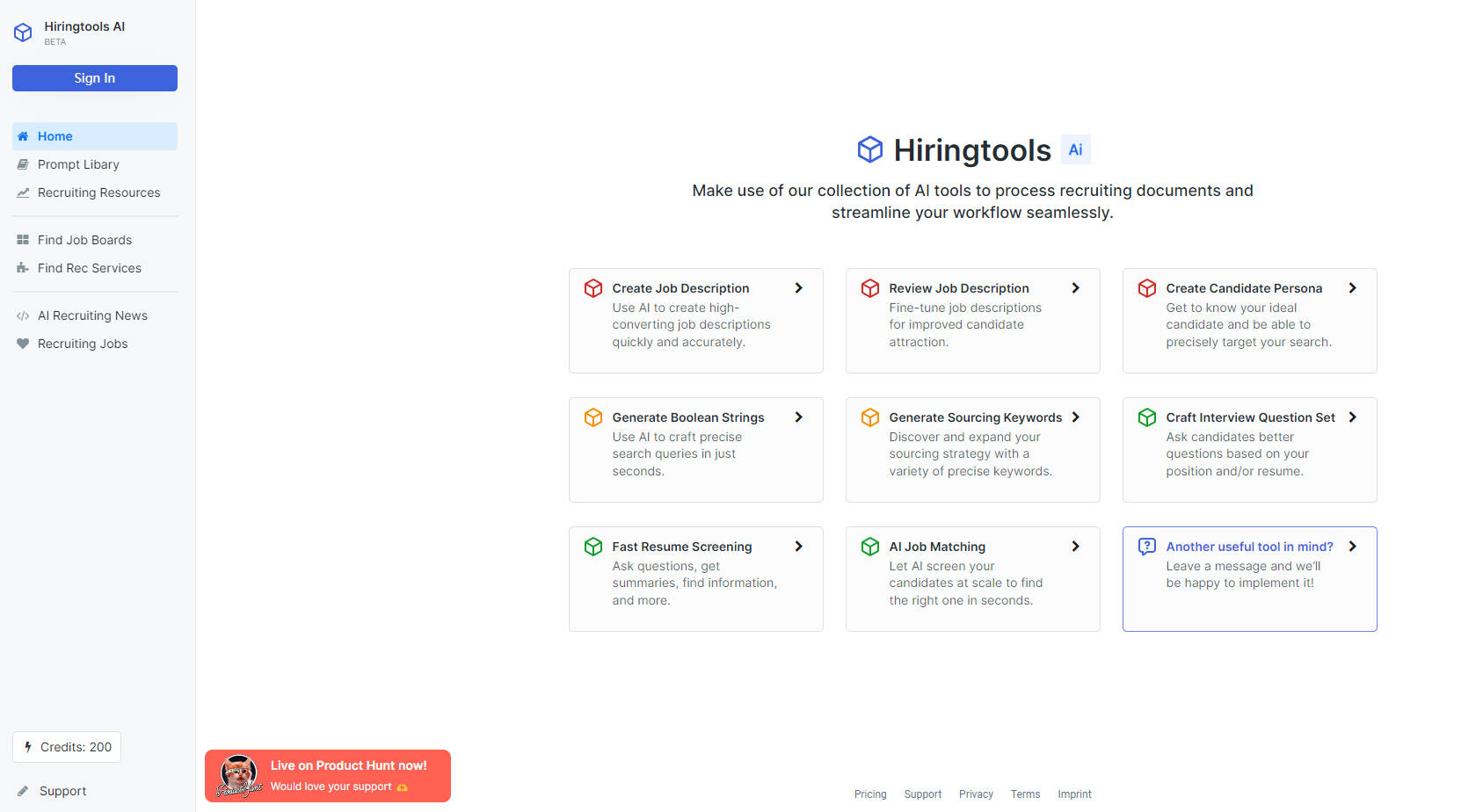Viewport: 1483px width, 812px height.
Task: Click the green cube icon on AI Job Matching
Action: point(870,547)
